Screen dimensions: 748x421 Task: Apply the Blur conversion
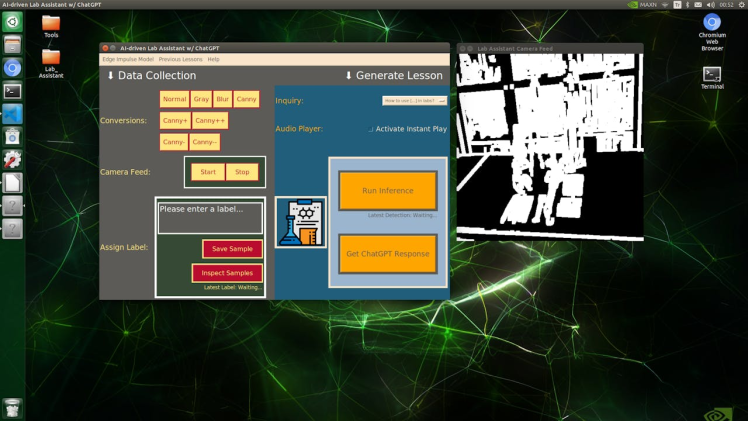tap(222, 99)
